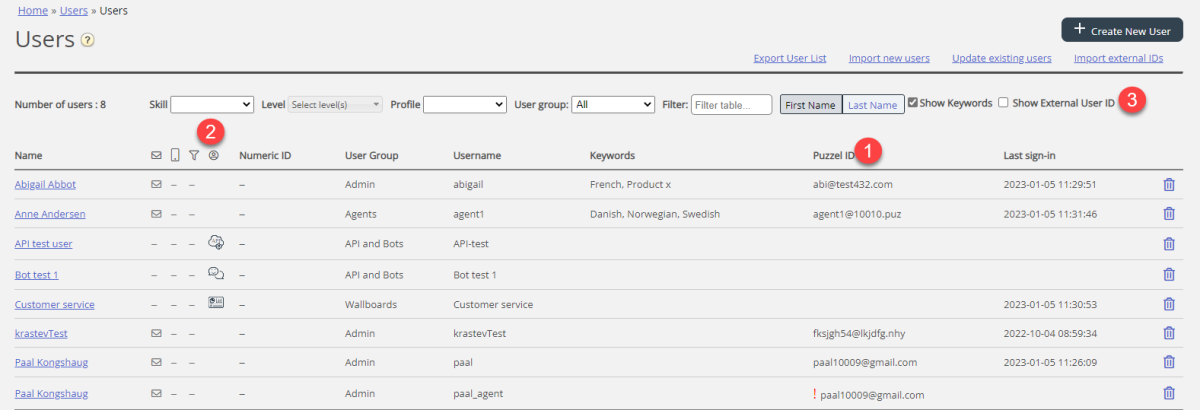1200x410 pixels.
Task: Click the envelope icon in column header
Action: point(156,156)
